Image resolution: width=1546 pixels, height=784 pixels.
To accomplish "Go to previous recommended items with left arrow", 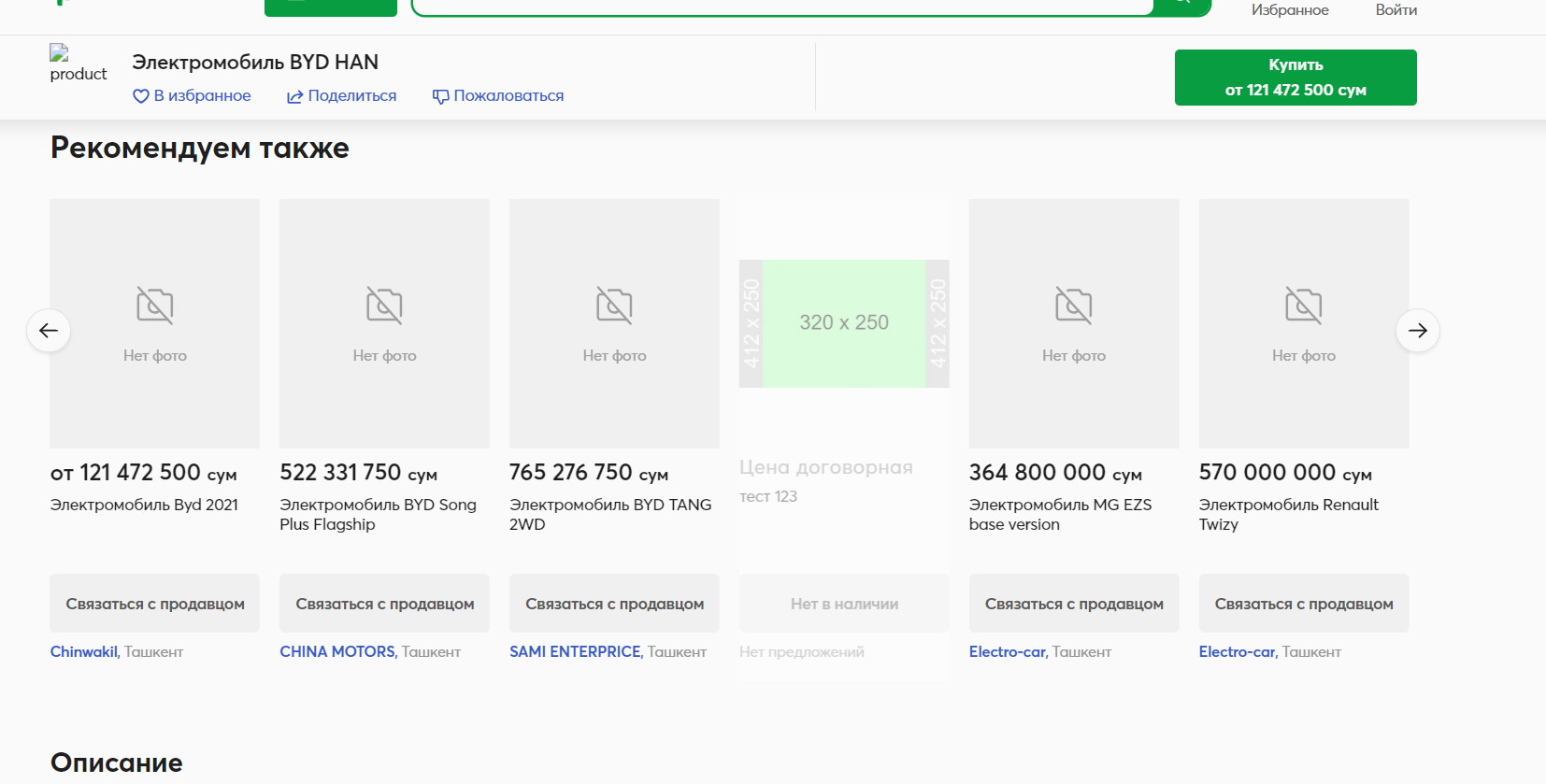I will click(x=49, y=331).
